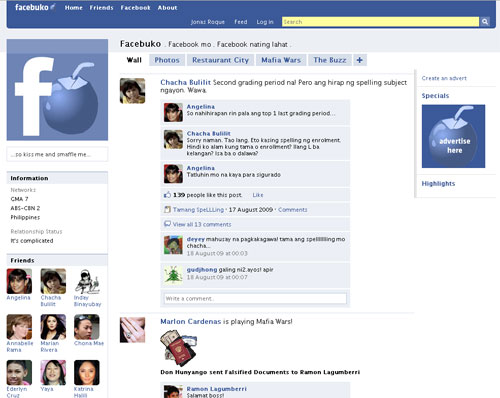Click Like next to 139 people
The height and width of the screenshot is (398, 500).
[x=258, y=195]
